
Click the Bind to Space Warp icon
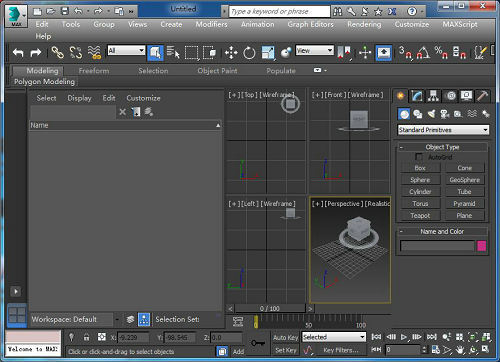(x=94, y=53)
